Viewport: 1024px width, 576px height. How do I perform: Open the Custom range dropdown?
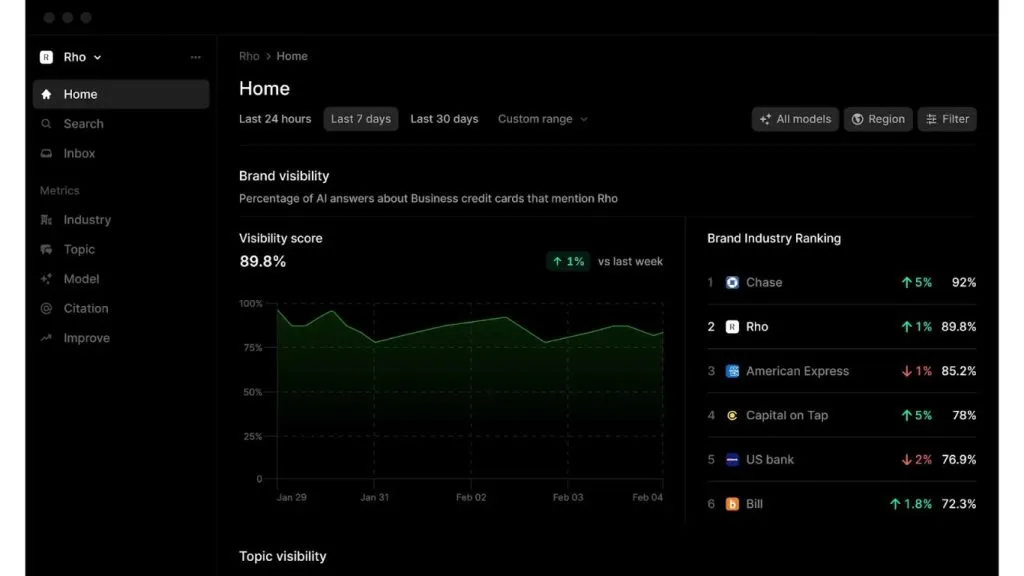(x=543, y=119)
